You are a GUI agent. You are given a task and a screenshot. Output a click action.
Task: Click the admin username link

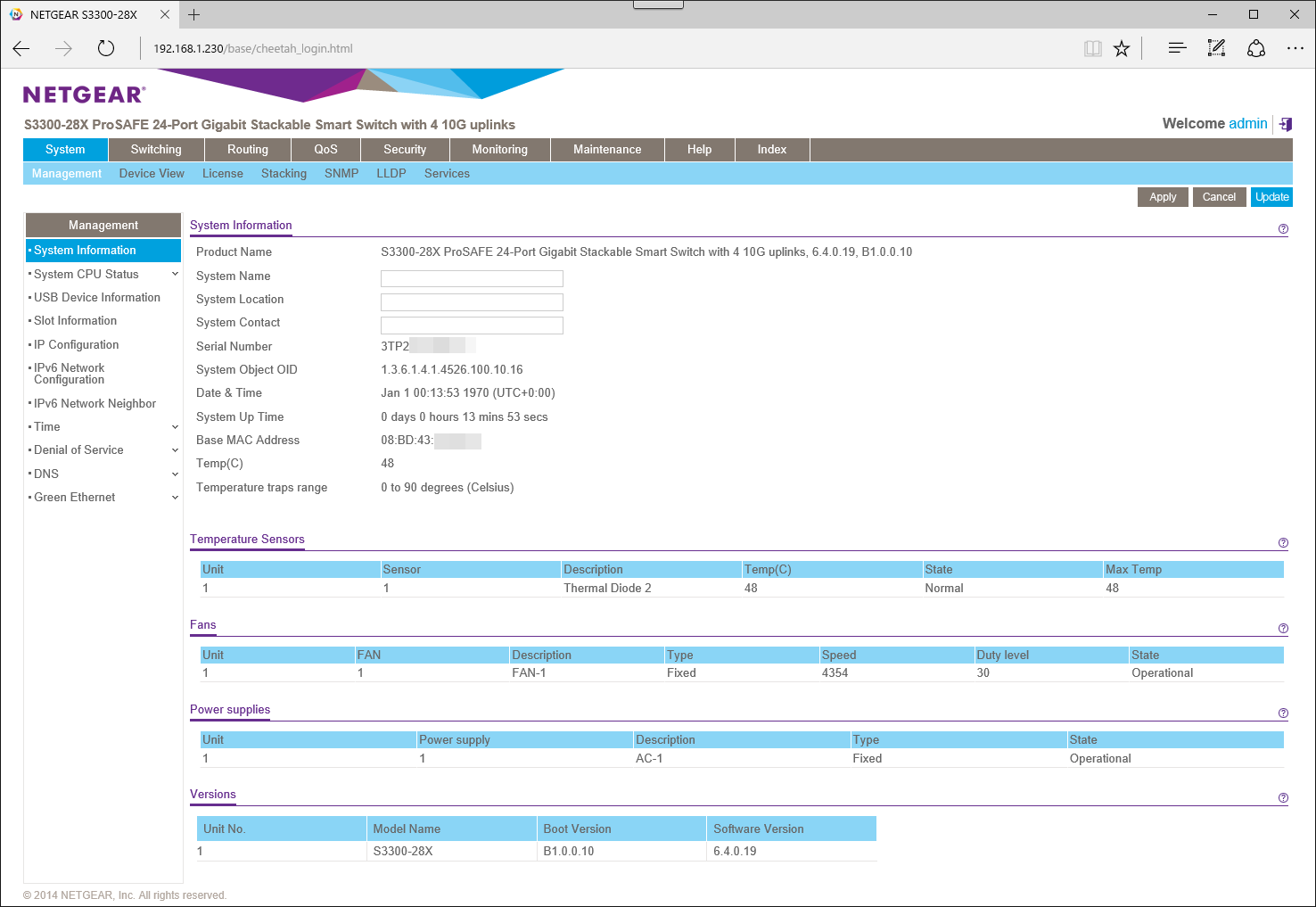tap(1247, 124)
